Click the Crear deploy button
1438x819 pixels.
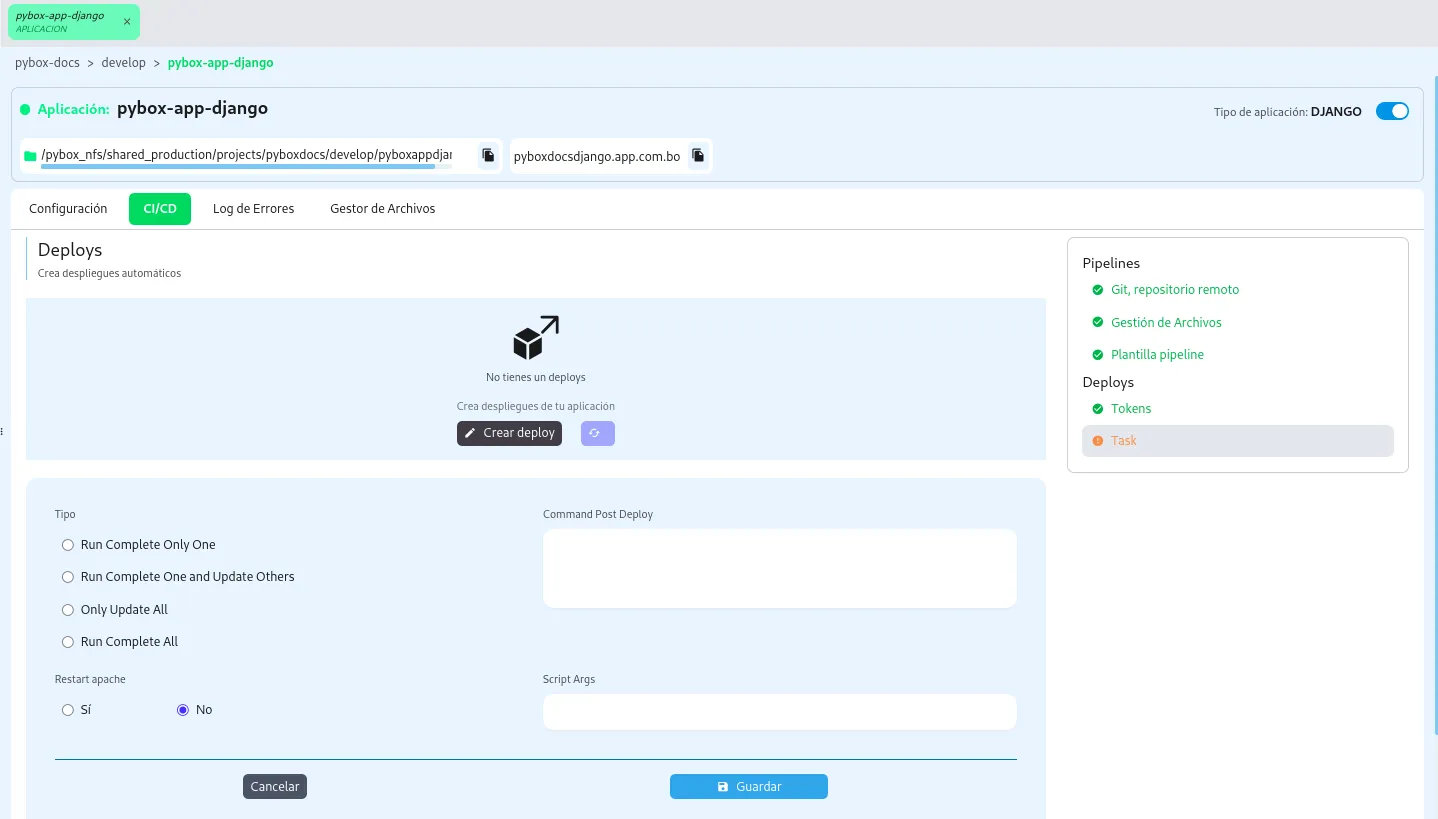[509, 433]
